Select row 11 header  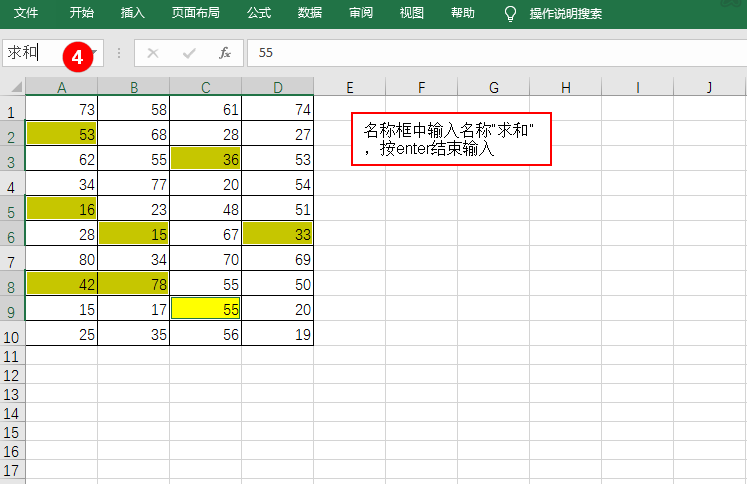pos(11,356)
